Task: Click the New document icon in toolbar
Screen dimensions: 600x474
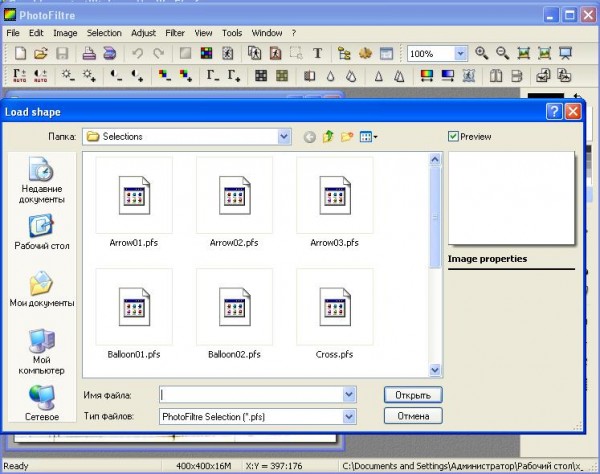Action: click(20, 53)
